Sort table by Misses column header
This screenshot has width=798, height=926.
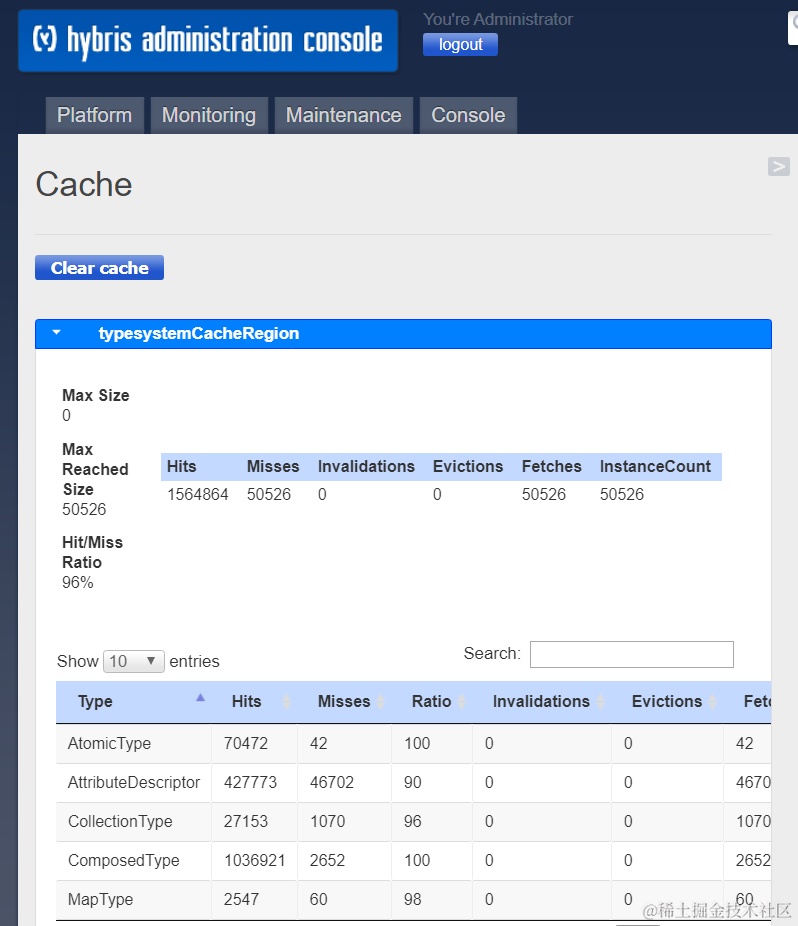point(344,702)
